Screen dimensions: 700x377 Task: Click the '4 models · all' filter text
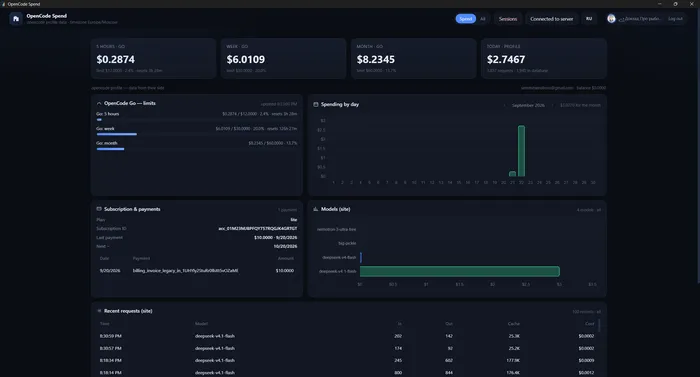[x=588, y=210]
